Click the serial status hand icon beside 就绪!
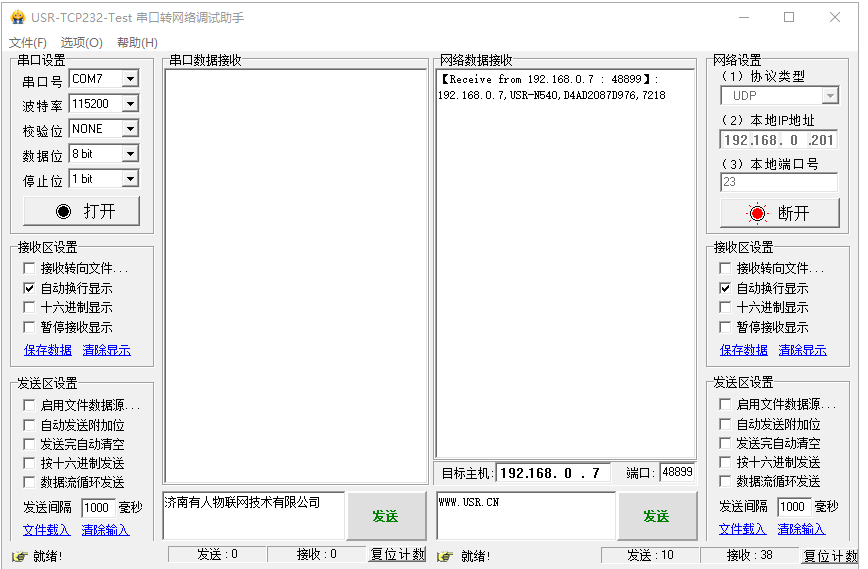Viewport: 868px width, 569px height. [20, 556]
